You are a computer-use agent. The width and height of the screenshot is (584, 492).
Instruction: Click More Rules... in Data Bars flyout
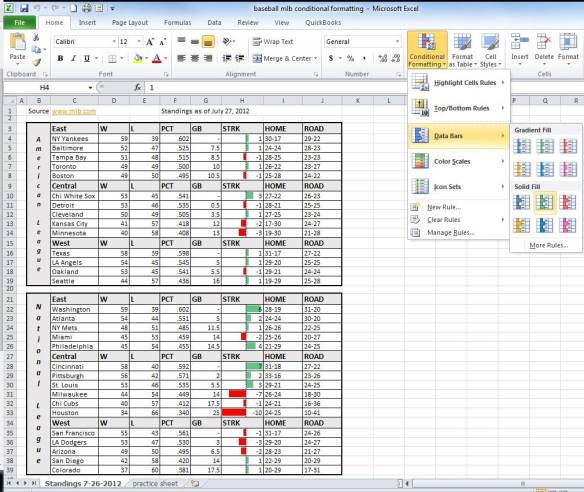[549, 245]
